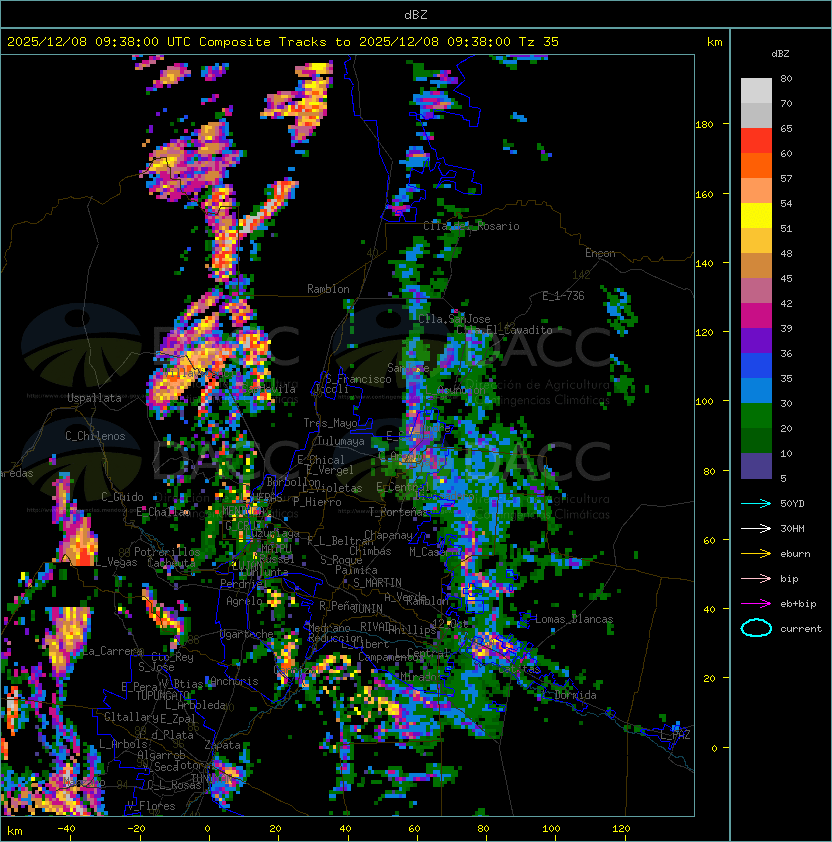This screenshot has width=832, height=842.
Task: Click the 'current' legend label
Action: (801, 629)
